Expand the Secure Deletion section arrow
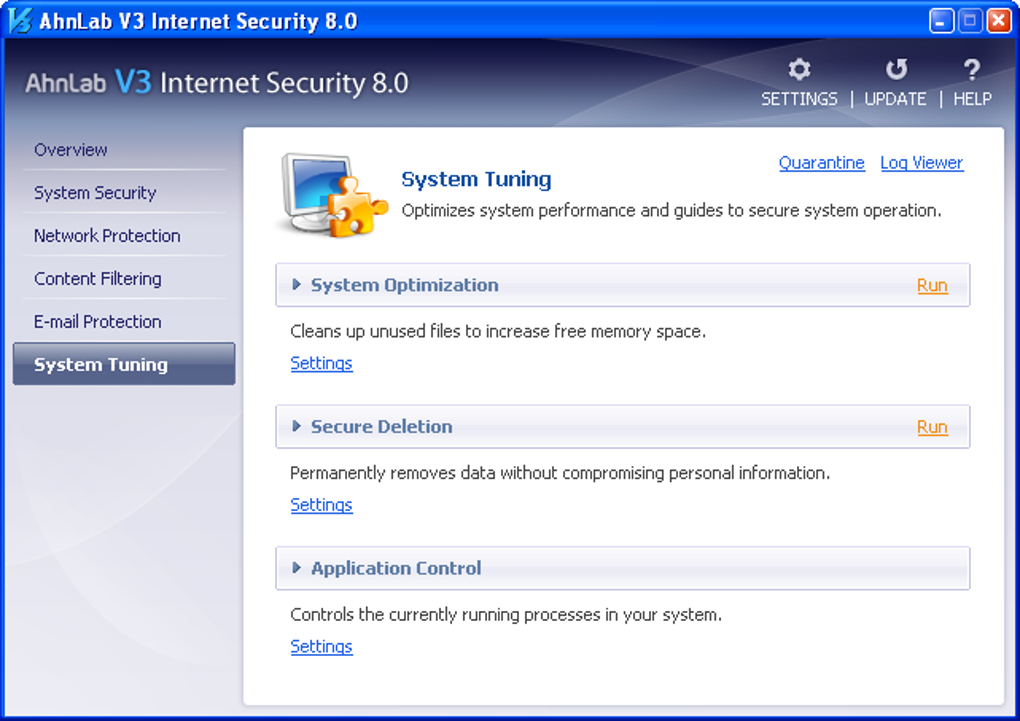This screenshot has height=721, width=1020. pos(296,426)
